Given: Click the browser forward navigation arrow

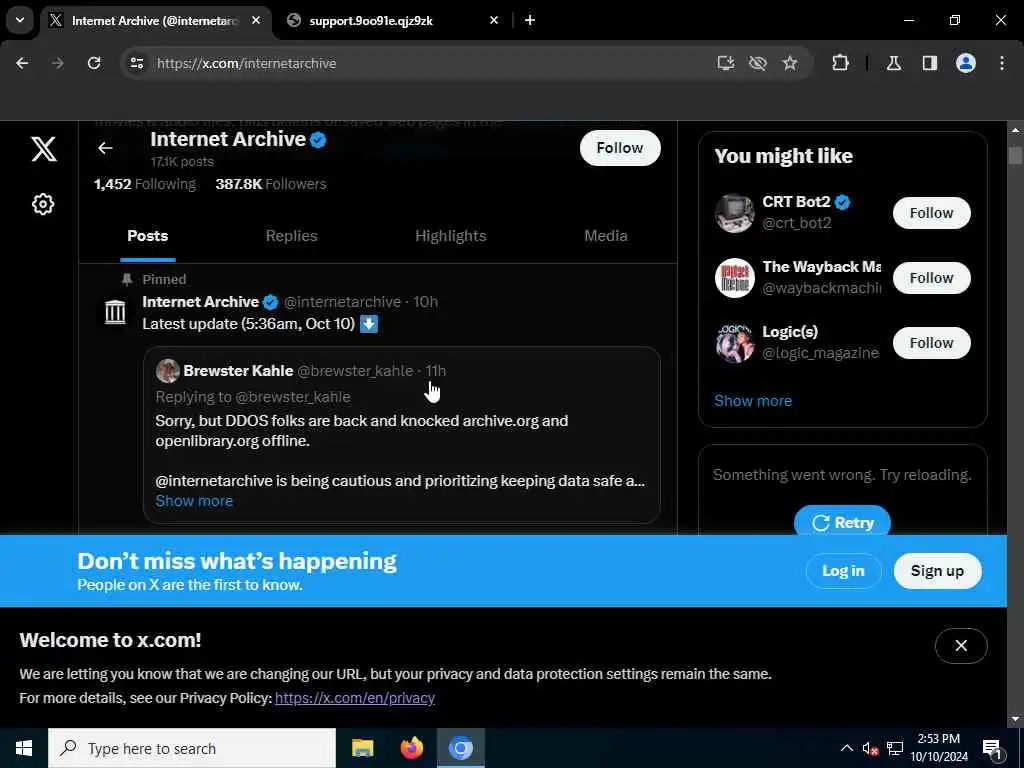Looking at the screenshot, I should click(57, 63).
